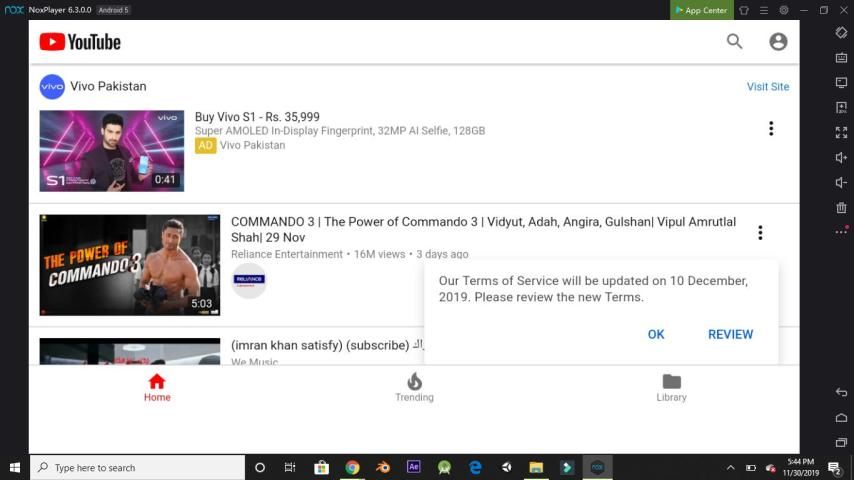Lower volume using Nox sidebar volume down icon

coord(841,183)
